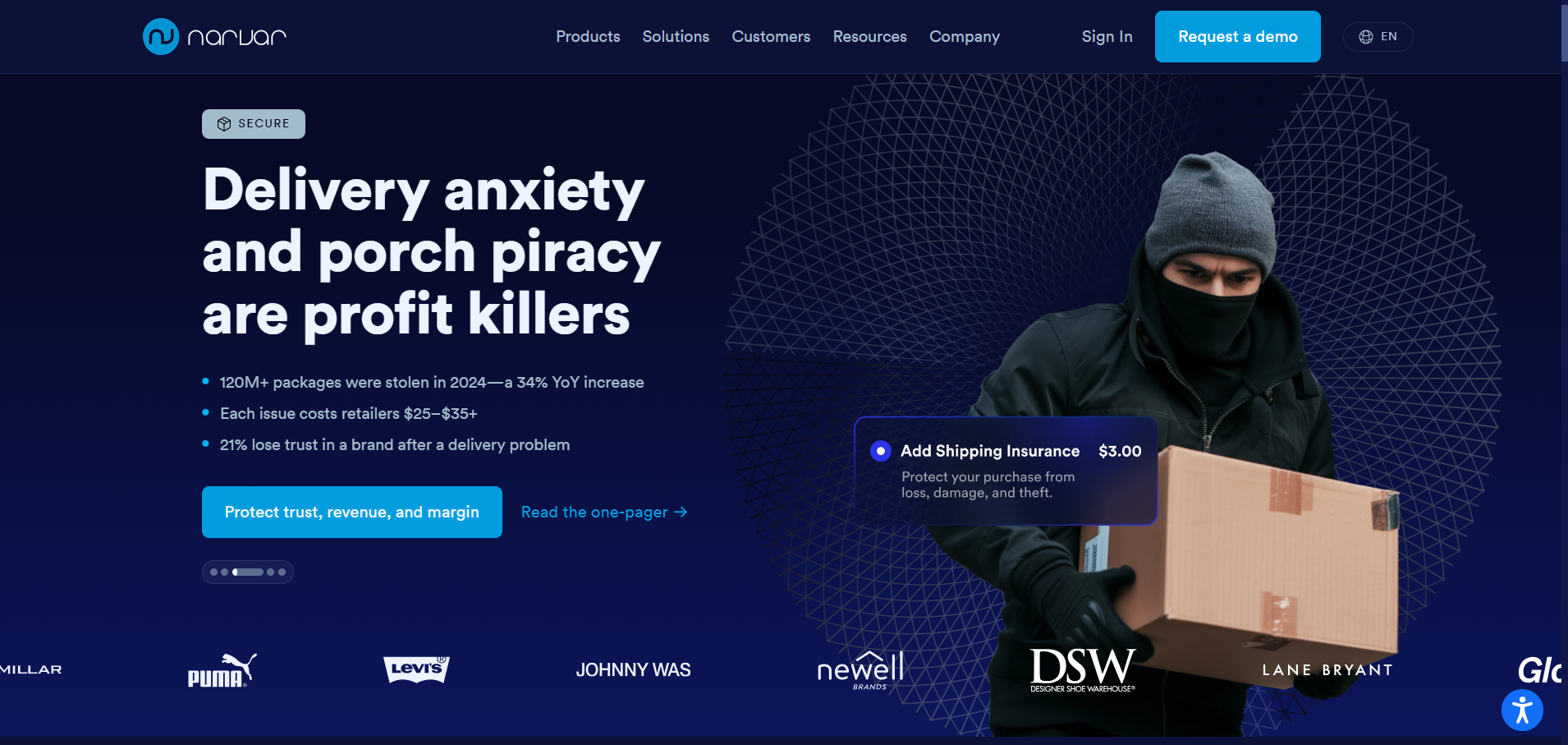Click the globe language icon

pyautogui.click(x=1366, y=37)
